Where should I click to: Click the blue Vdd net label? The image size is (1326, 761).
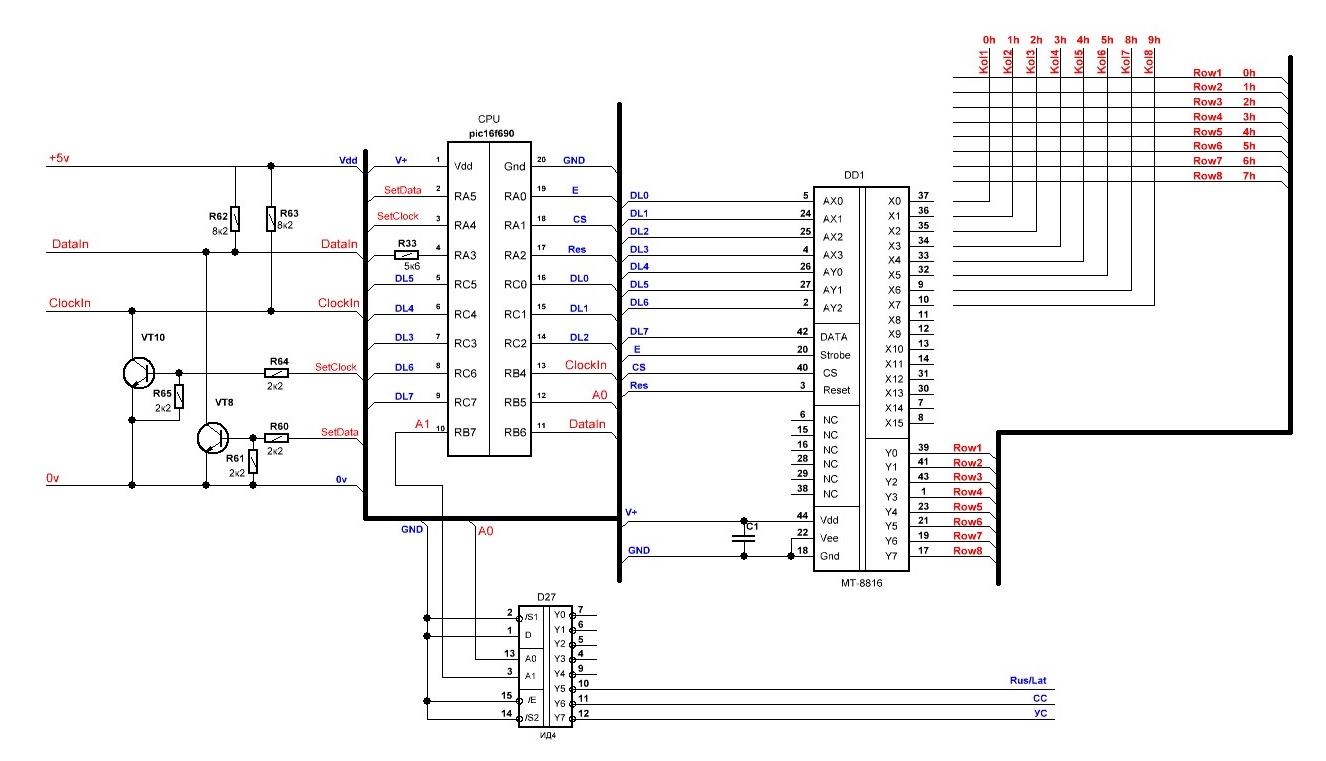point(348,159)
